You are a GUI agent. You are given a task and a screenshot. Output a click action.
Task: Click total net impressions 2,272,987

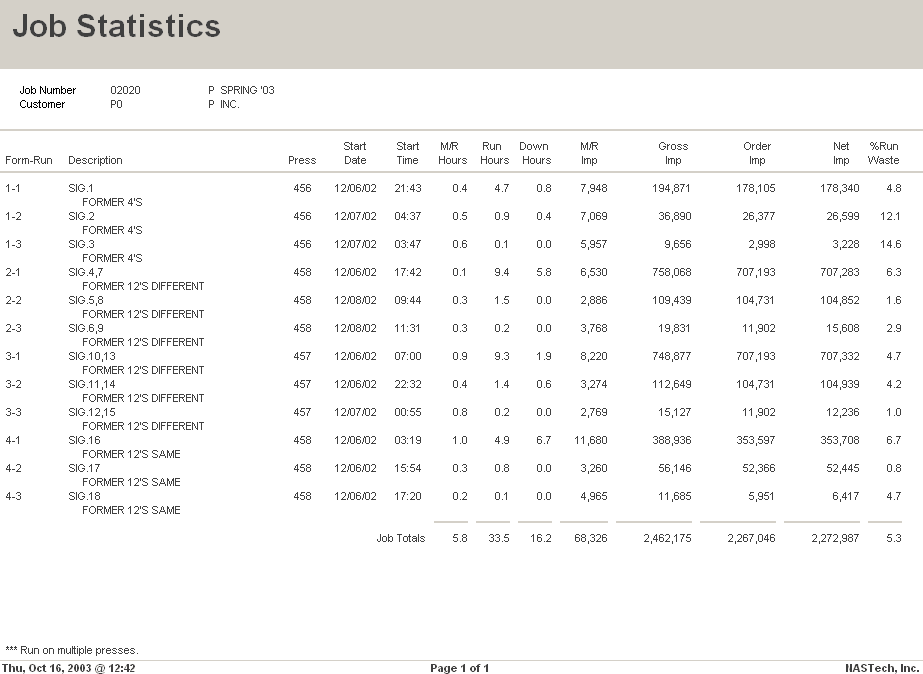[835, 538]
